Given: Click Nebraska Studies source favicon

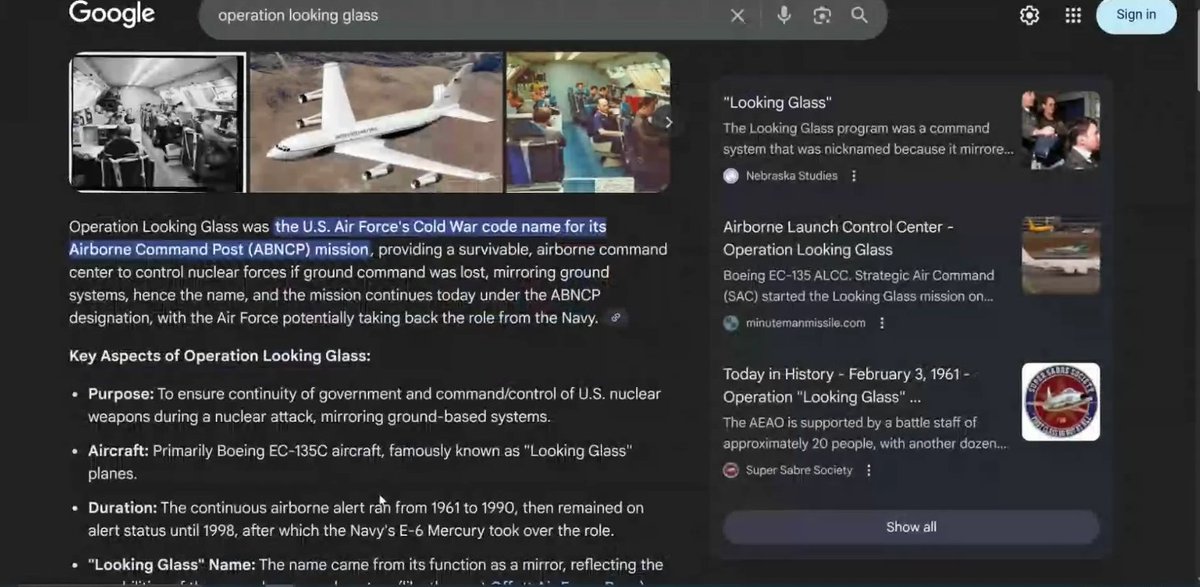Looking at the screenshot, I should tap(731, 176).
